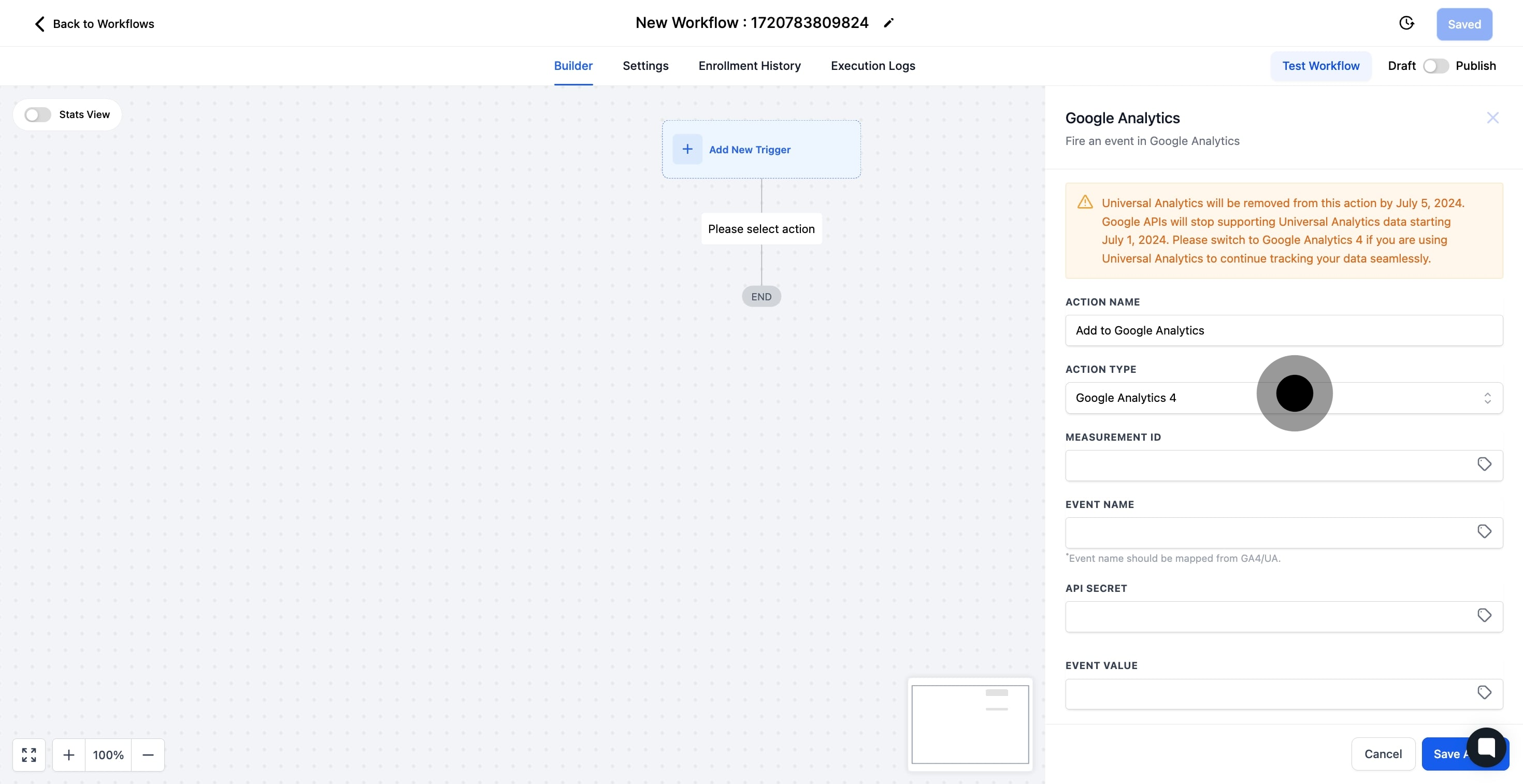Switch to the Settings tab
Screen dimensions: 1523x784
(x=645, y=66)
